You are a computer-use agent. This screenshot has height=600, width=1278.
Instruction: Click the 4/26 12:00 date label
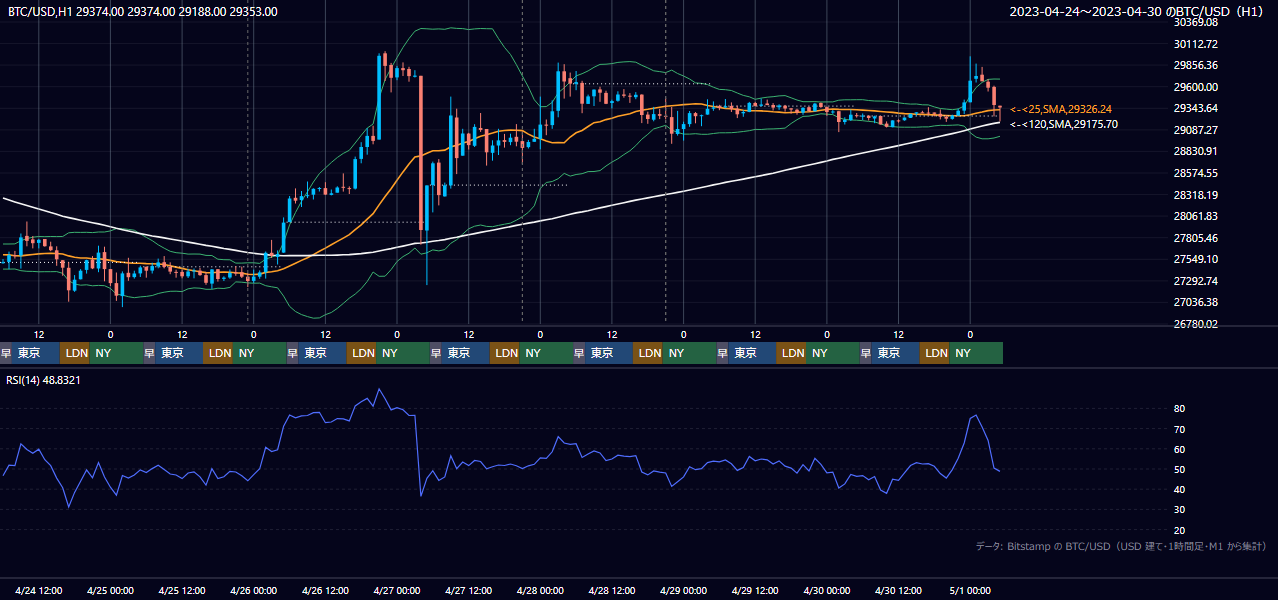pos(325,591)
